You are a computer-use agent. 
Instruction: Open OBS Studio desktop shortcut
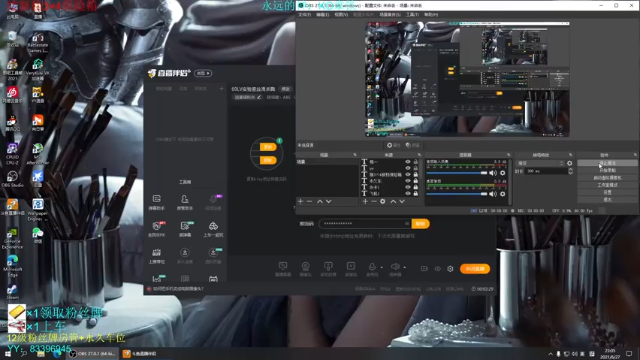tap(12, 178)
